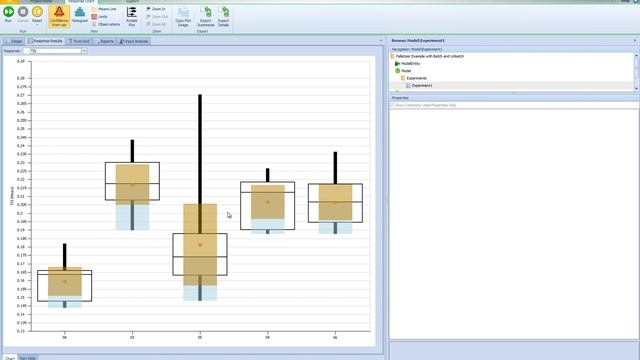
Task: Click the Experiments folder icon
Action: coord(403,78)
